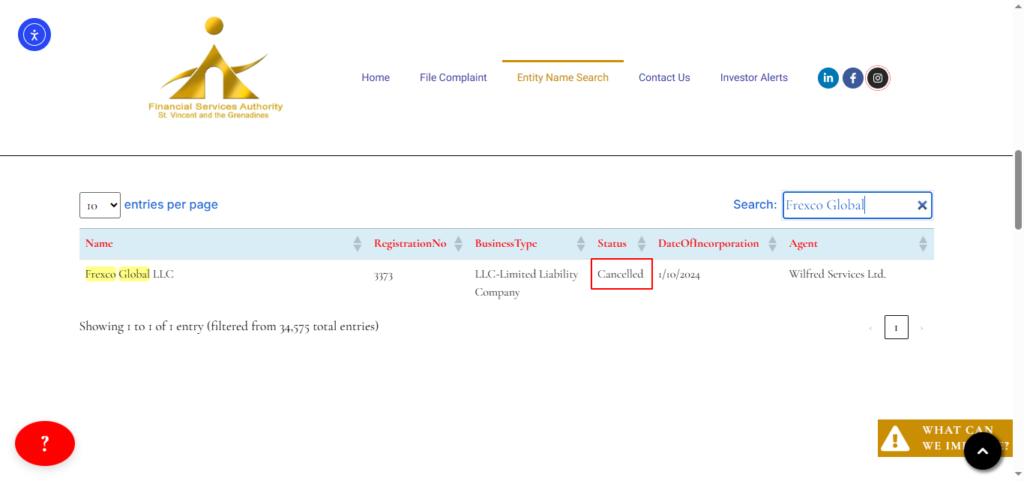Click the Financial Services Authority logo

215,70
